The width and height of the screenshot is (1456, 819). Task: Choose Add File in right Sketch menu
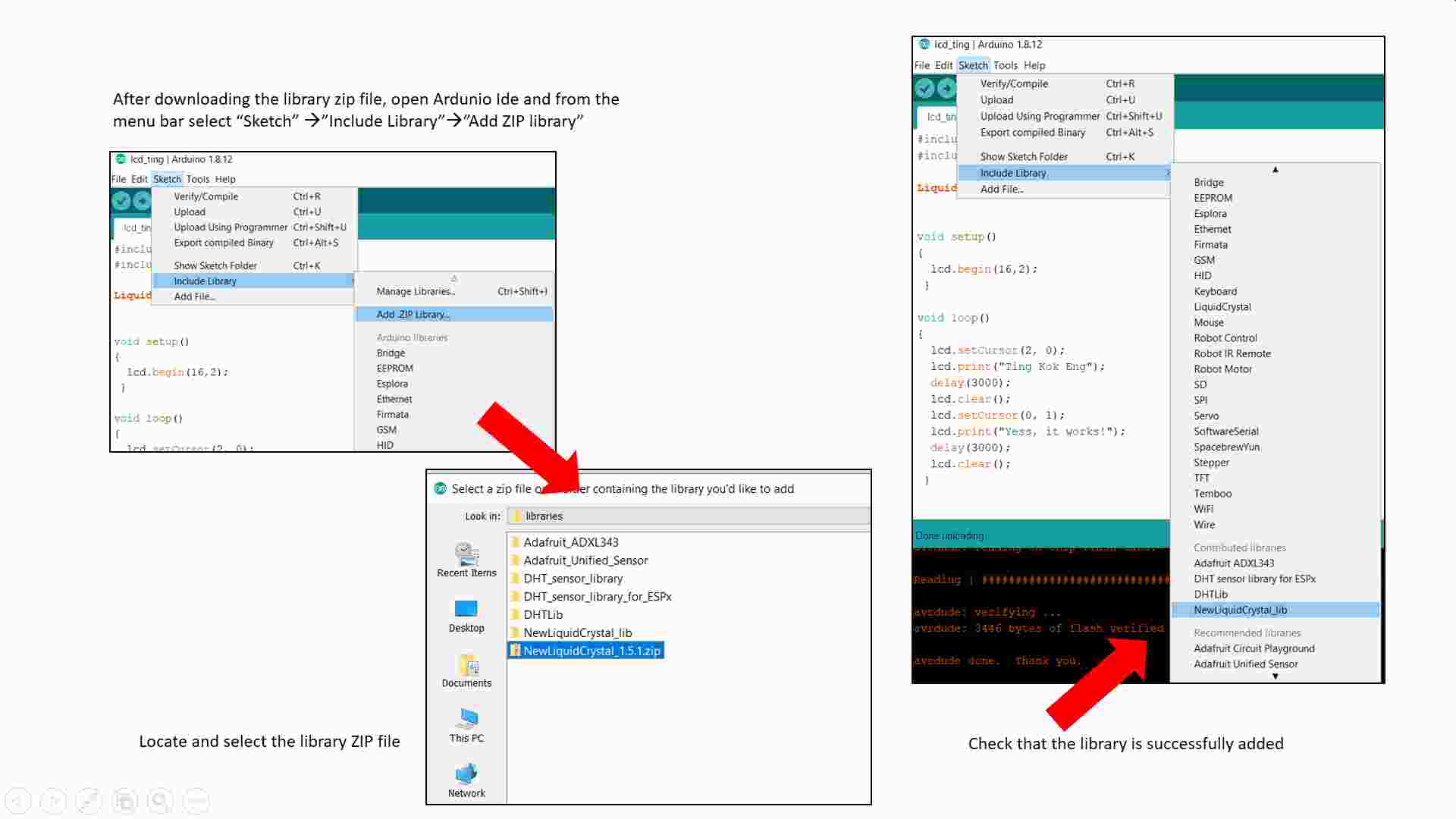click(1065, 189)
